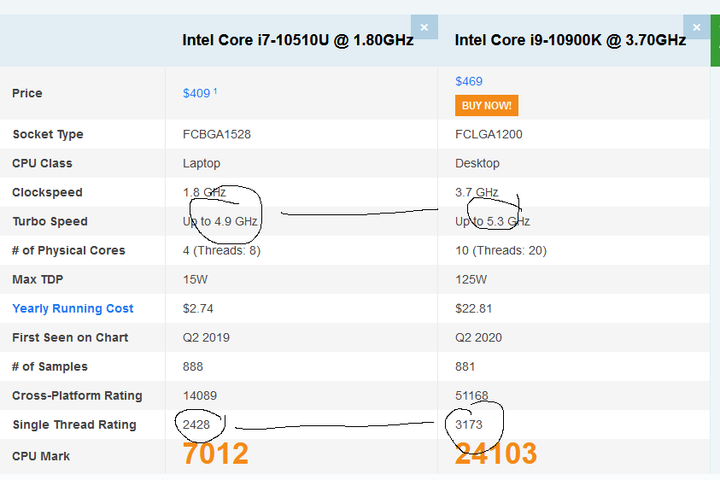
Task: Click the 2428 single thread rating
Action: point(196,424)
